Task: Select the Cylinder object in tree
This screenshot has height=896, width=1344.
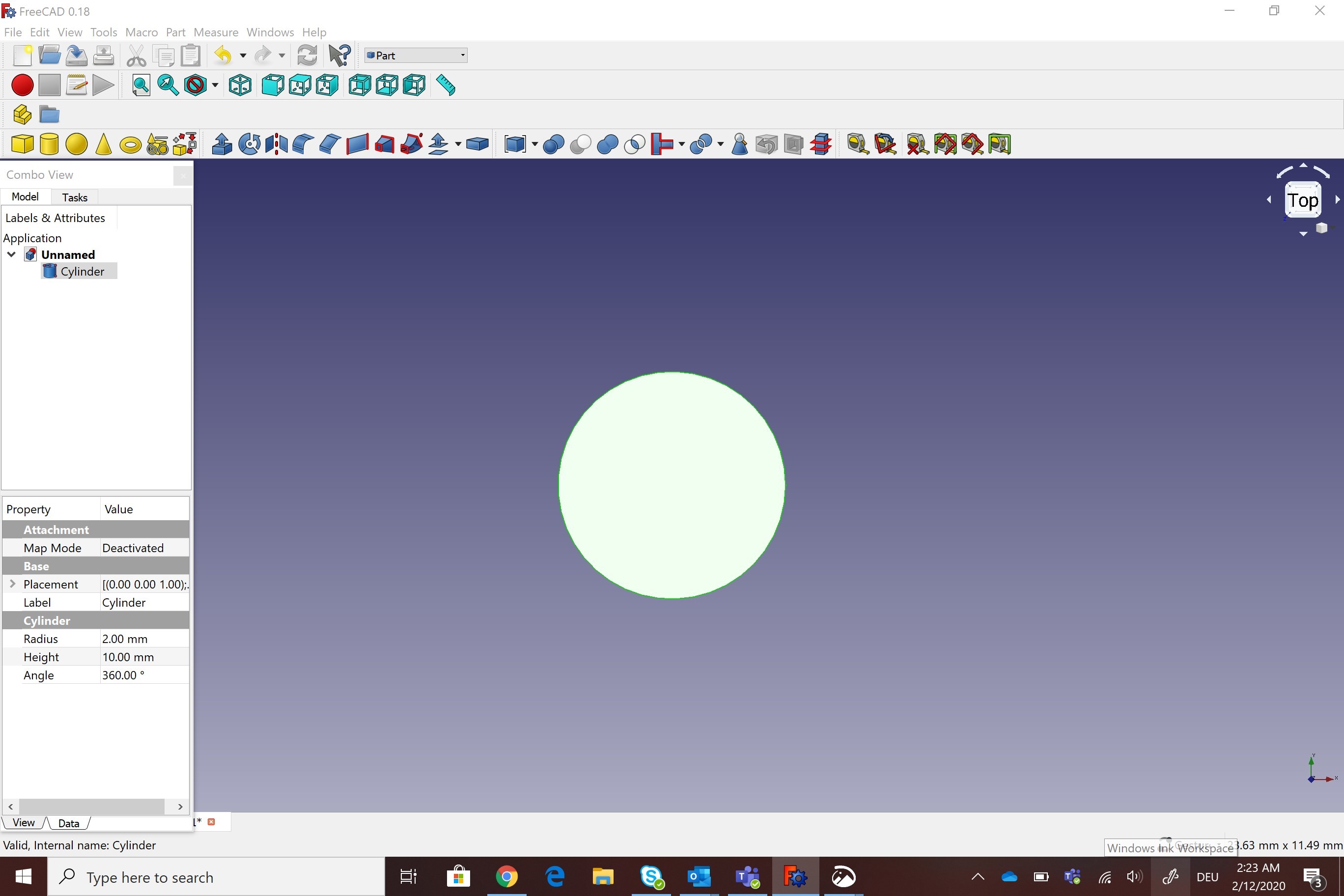Action: [82, 272]
